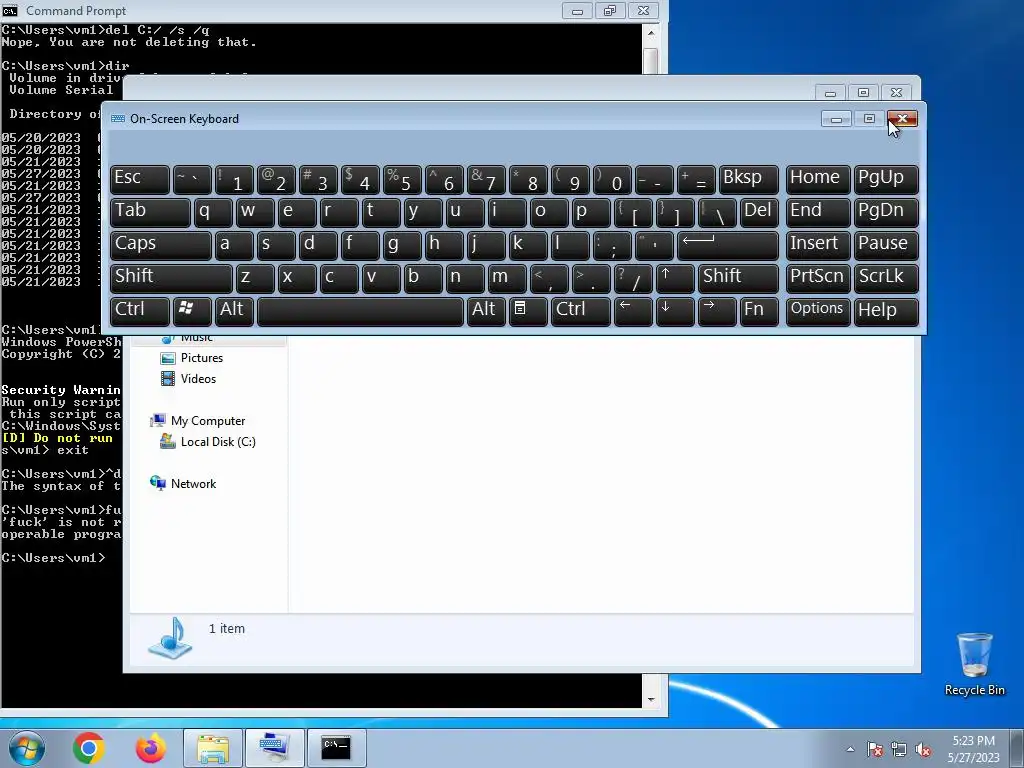
Task: Click the down arrow key
Action: click(x=675, y=311)
